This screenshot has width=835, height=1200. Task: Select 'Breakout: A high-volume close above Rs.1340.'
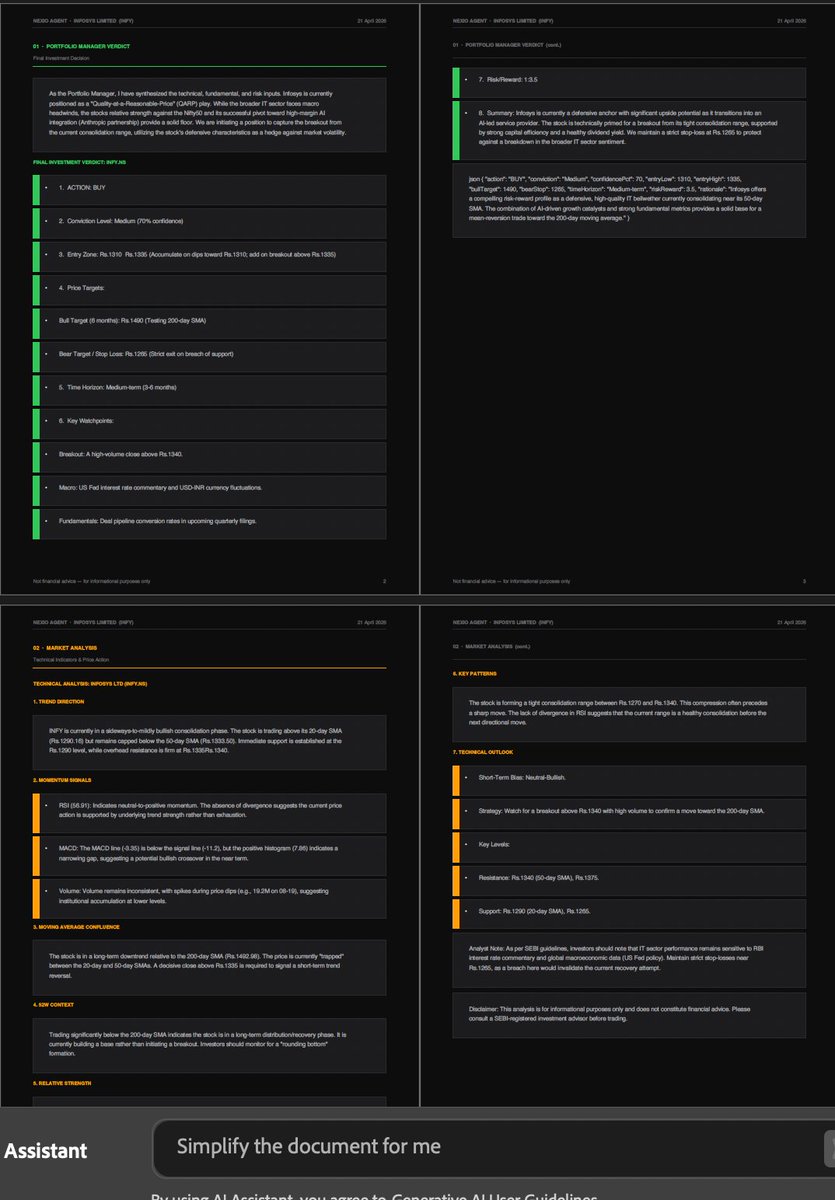(209, 455)
